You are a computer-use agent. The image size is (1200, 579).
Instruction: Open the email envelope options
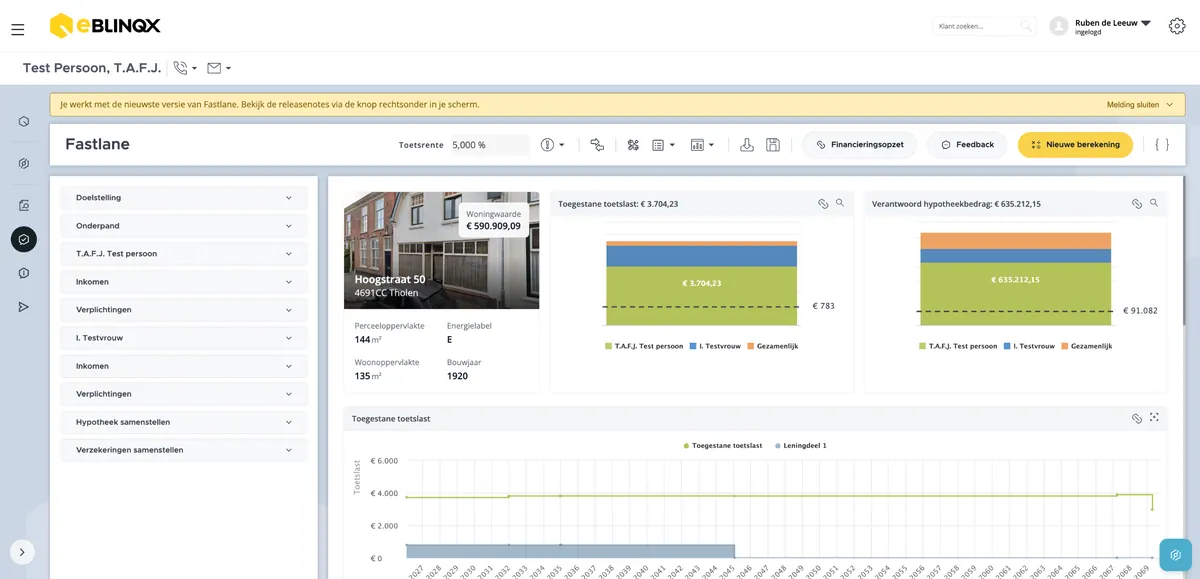click(218, 68)
